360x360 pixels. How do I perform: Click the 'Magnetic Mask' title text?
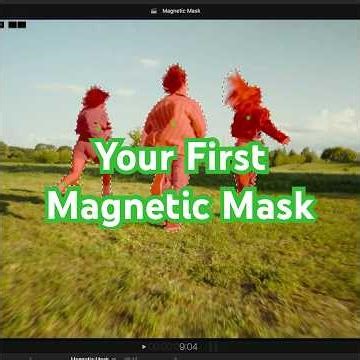click(x=181, y=11)
